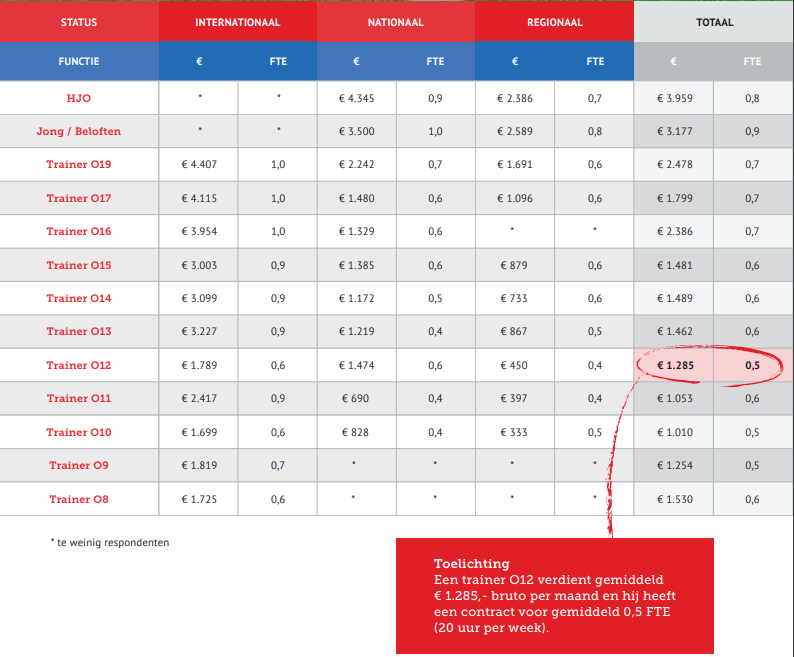This screenshot has width=794, height=657.
Task: Click the REGIONAAL column header
Action: pyautogui.click(x=554, y=22)
